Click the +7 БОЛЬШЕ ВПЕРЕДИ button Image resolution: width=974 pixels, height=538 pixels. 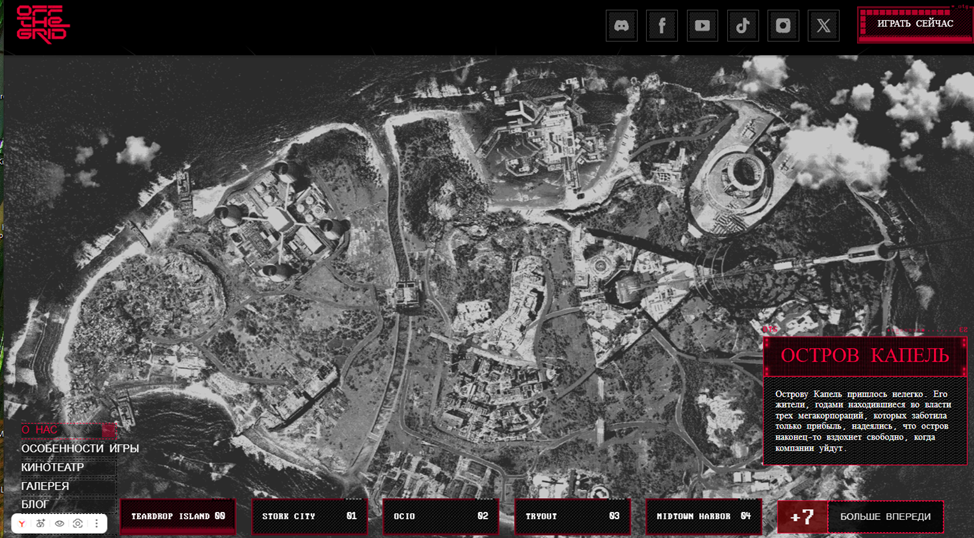861,517
